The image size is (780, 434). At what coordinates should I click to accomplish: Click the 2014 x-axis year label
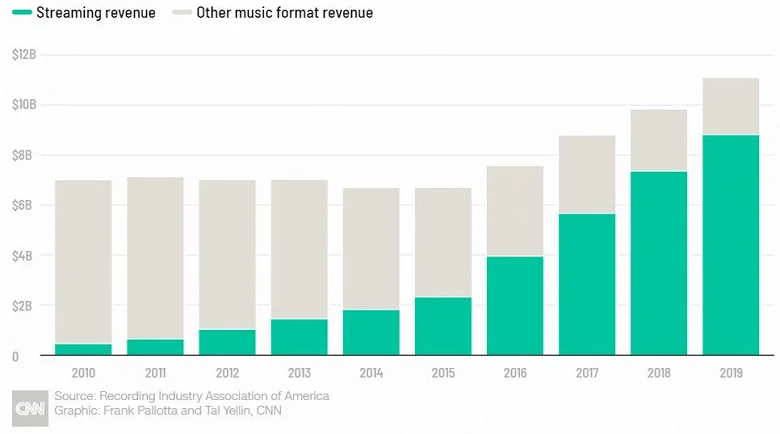[x=371, y=373]
